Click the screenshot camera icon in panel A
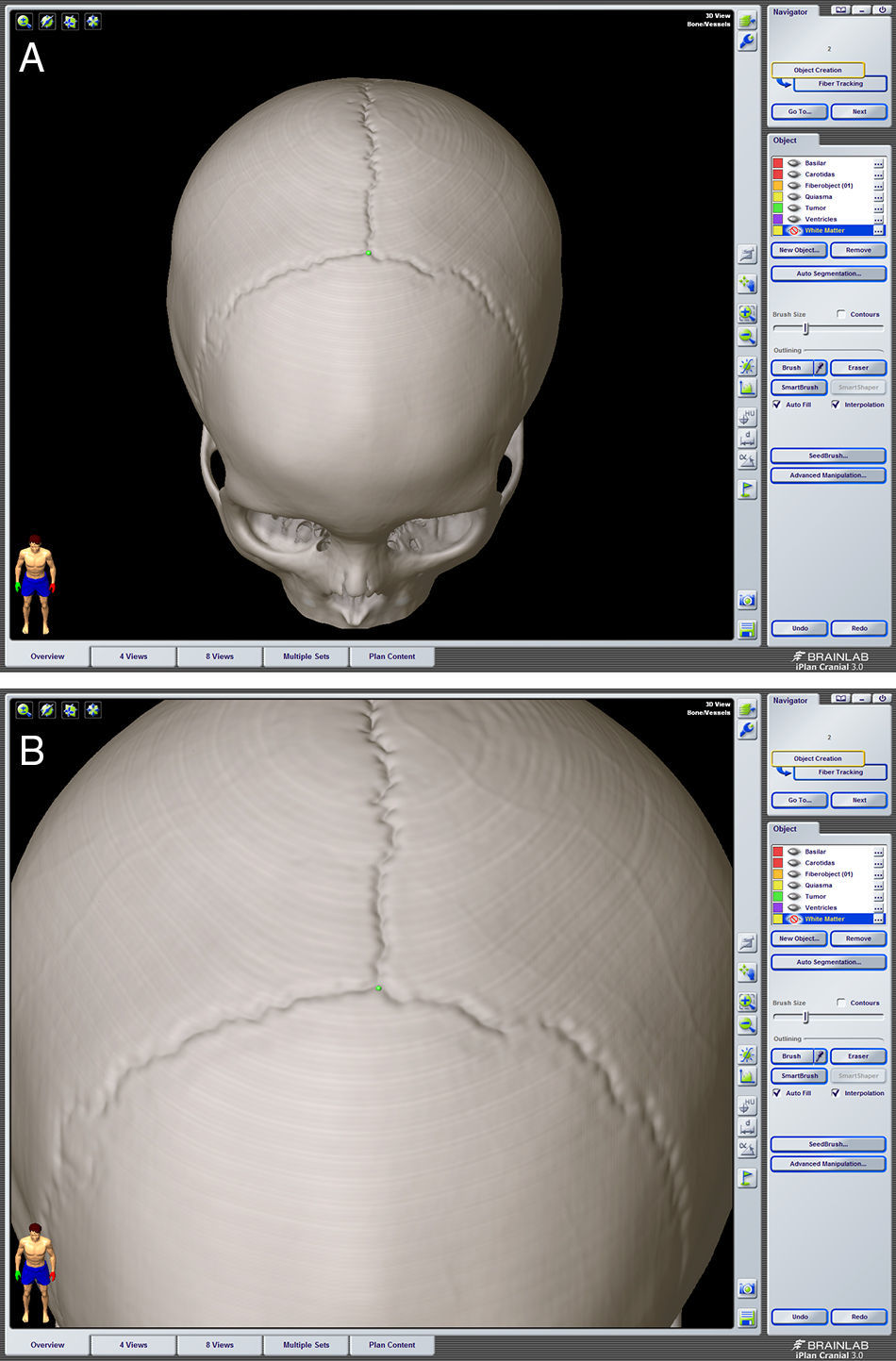This screenshot has width=896, height=1361. 747,601
